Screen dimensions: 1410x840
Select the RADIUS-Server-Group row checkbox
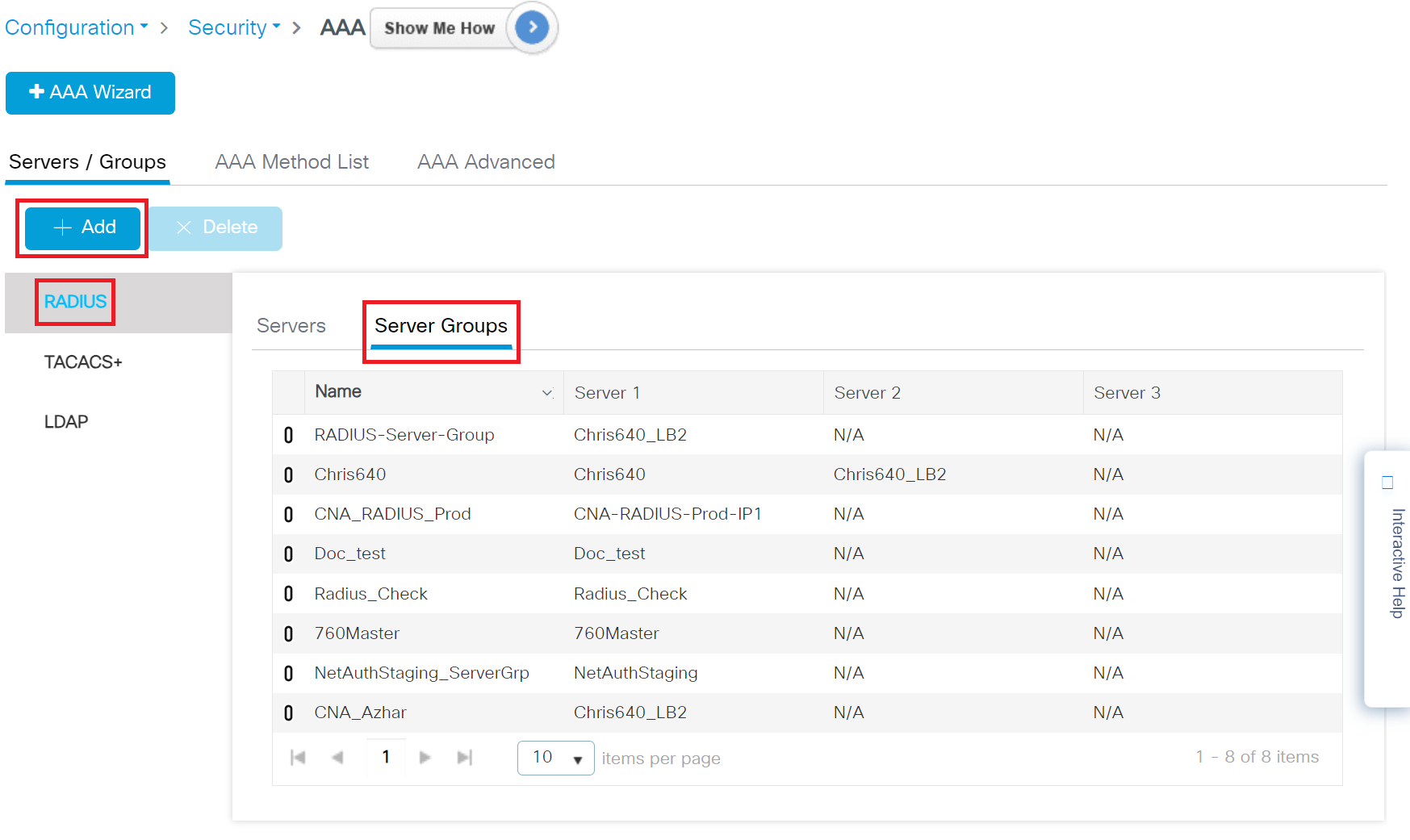pos(288,436)
